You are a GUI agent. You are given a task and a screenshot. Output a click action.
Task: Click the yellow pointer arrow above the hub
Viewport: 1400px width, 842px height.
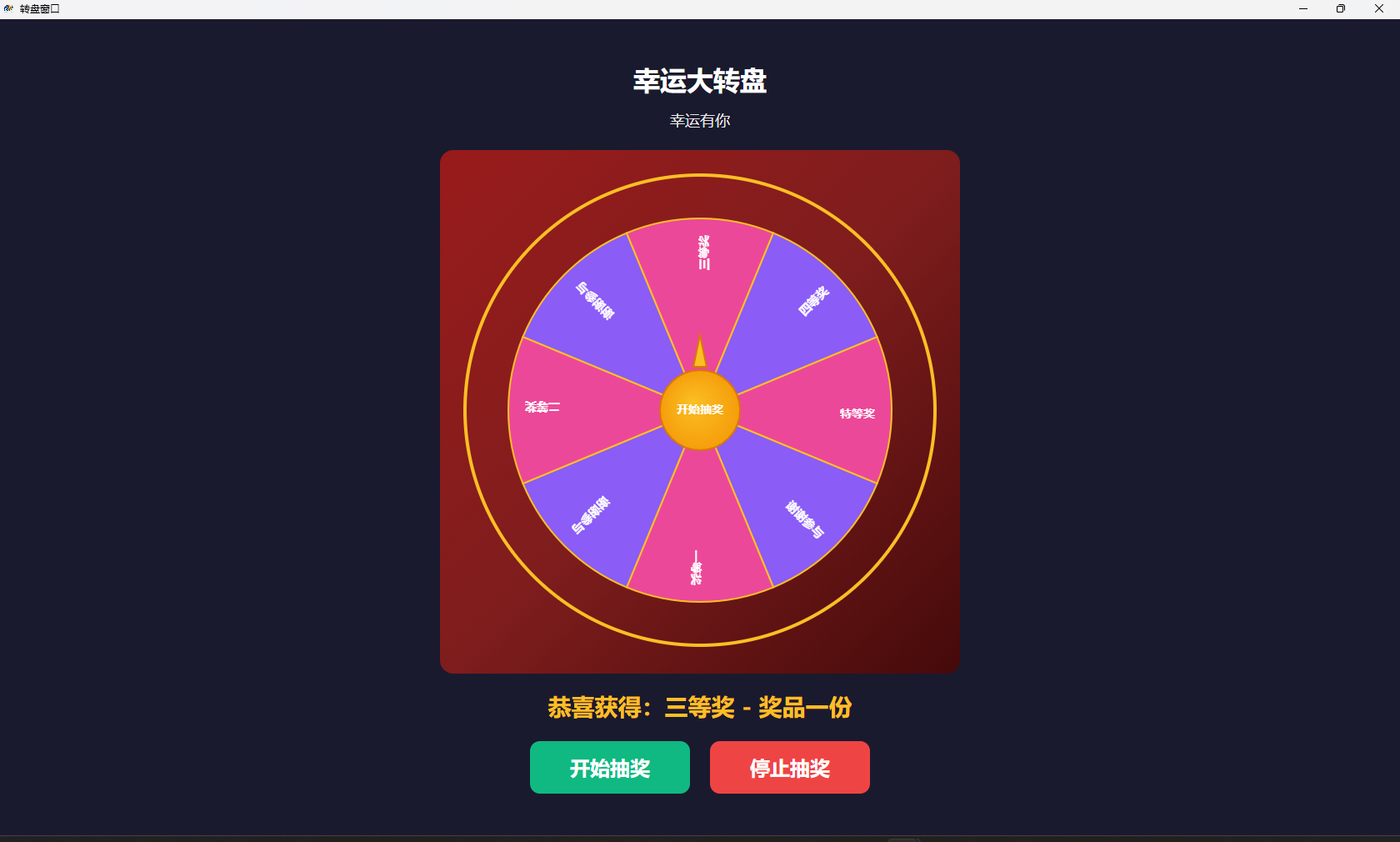click(700, 352)
